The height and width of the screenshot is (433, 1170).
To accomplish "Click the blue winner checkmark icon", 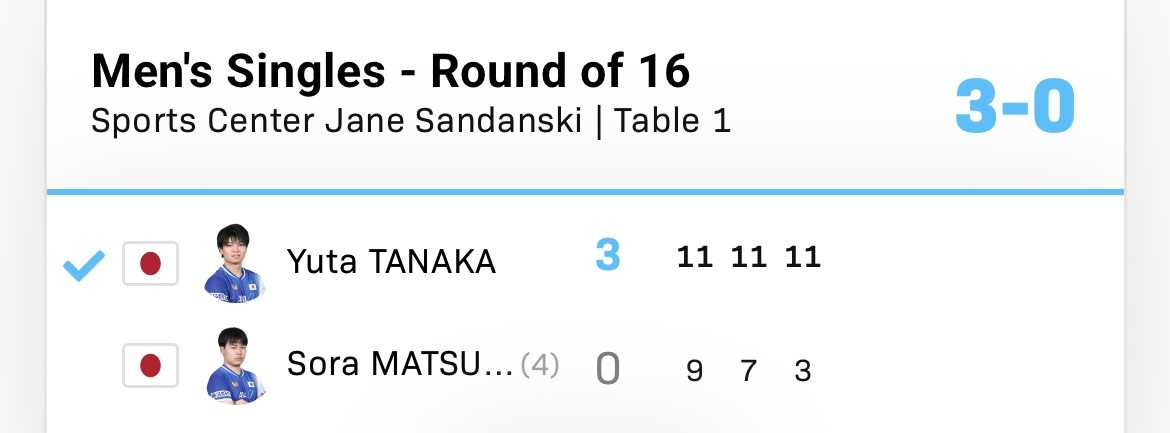I will click(84, 265).
